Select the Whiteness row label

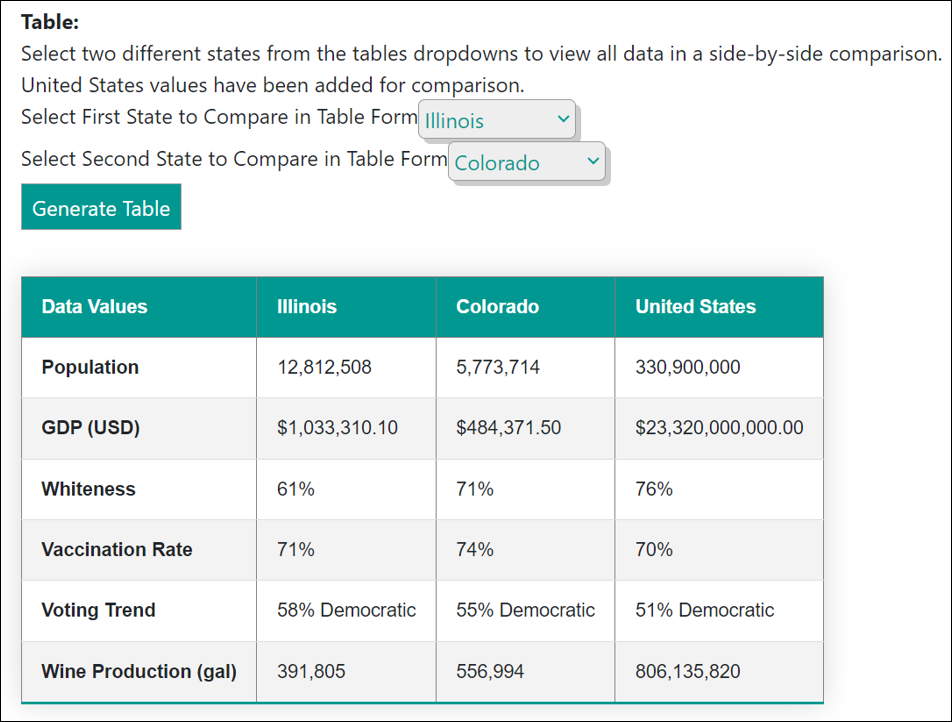pyautogui.click(x=88, y=489)
